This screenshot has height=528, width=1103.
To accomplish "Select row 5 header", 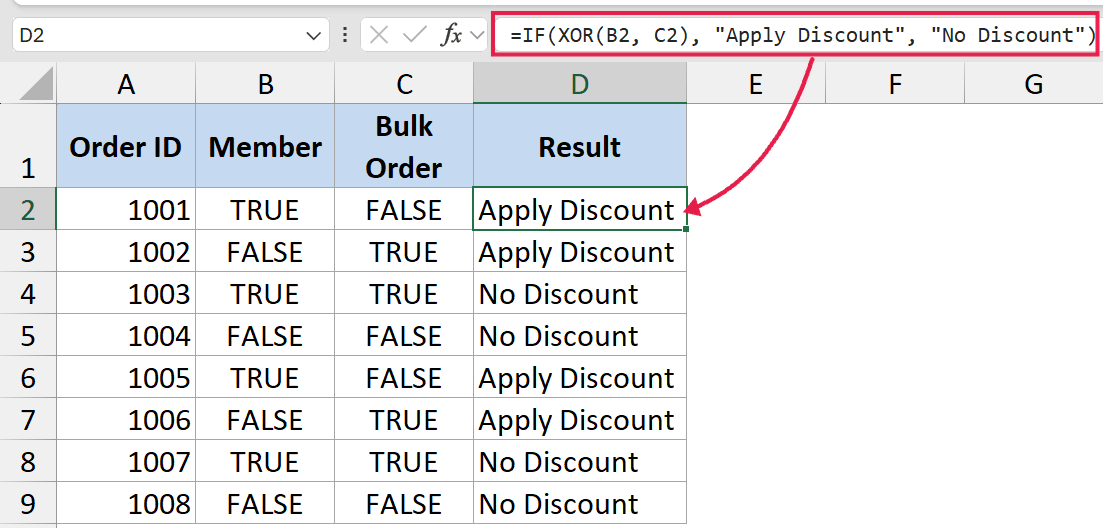I will 28,335.
